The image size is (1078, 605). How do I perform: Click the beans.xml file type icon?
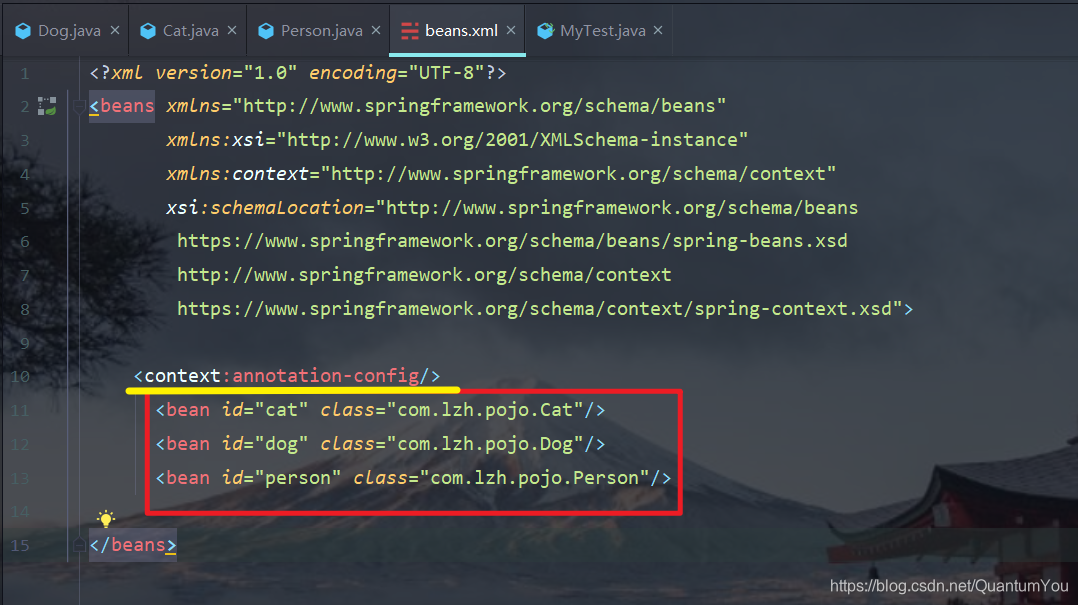coord(410,31)
